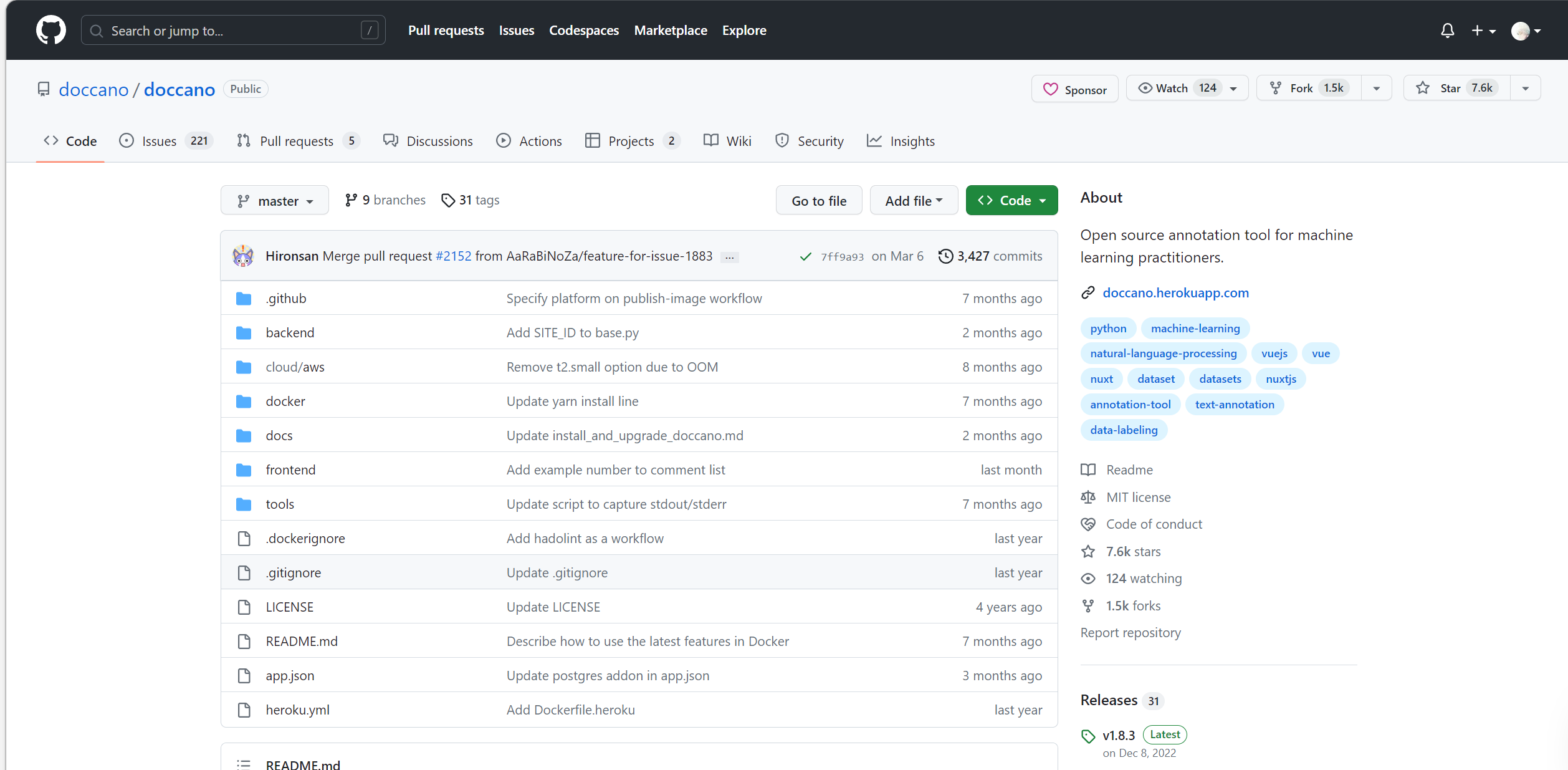Click the machine-learning topic tag

point(1195,329)
